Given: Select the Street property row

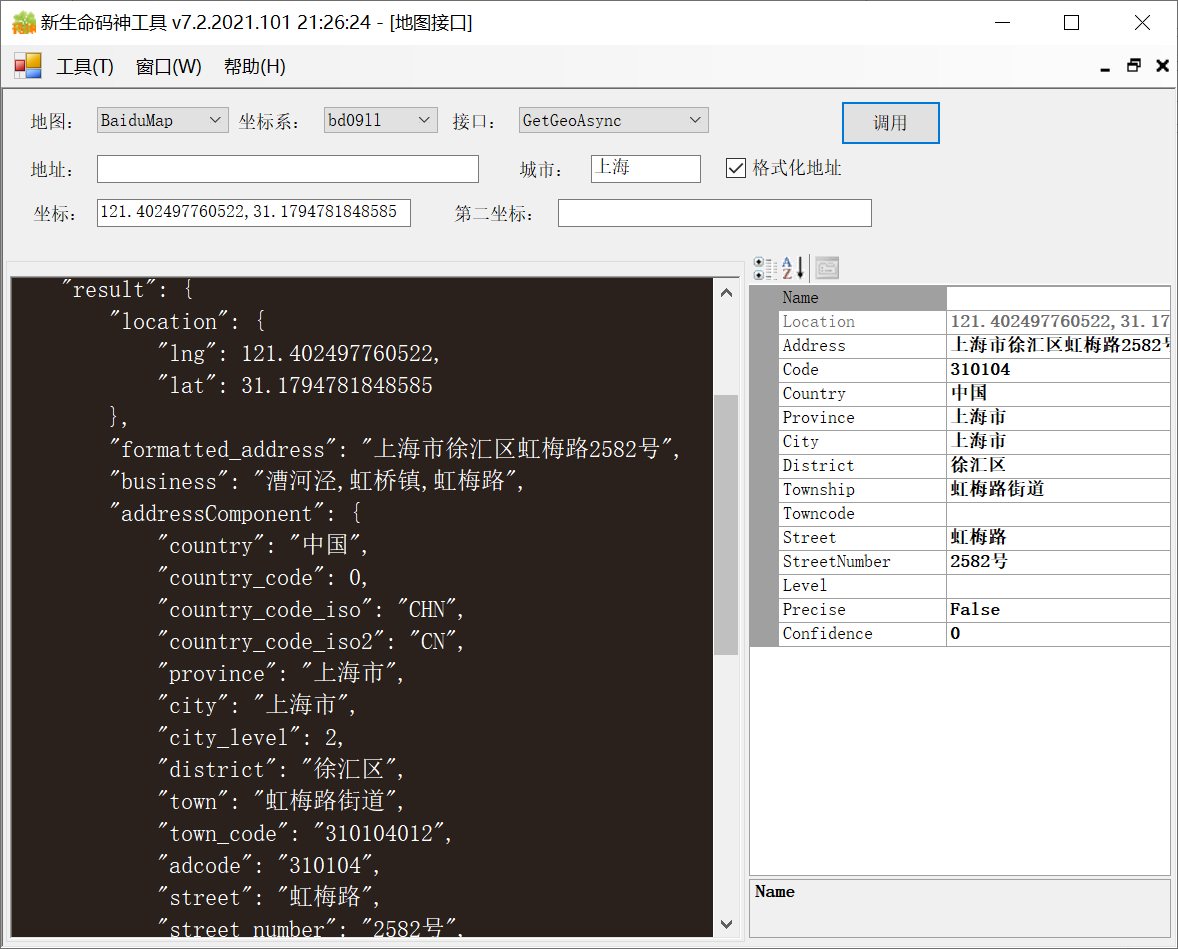Looking at the screenshot, I should pos(974,538).
